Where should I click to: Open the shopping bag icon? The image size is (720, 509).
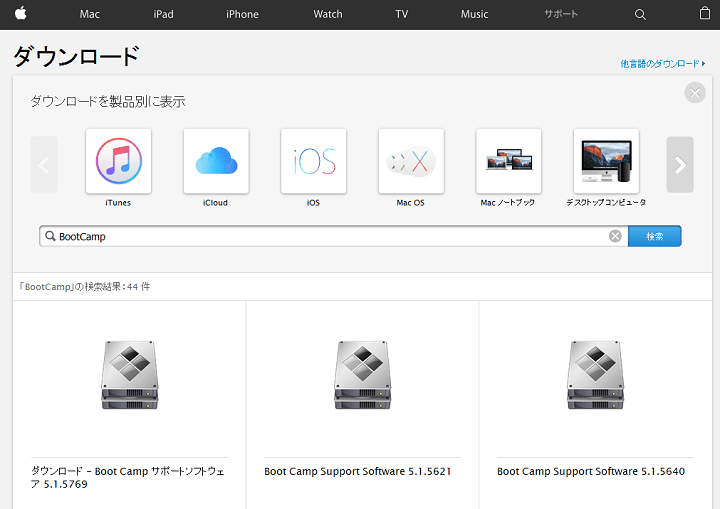tap(705, 13)
